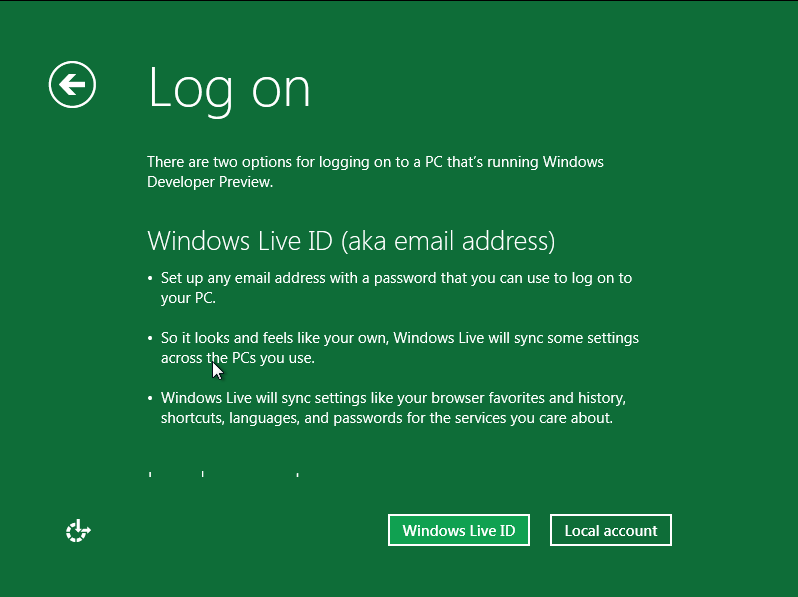Select the Local account button
This screenshot has height=597, width=798.
coord(611,530)
